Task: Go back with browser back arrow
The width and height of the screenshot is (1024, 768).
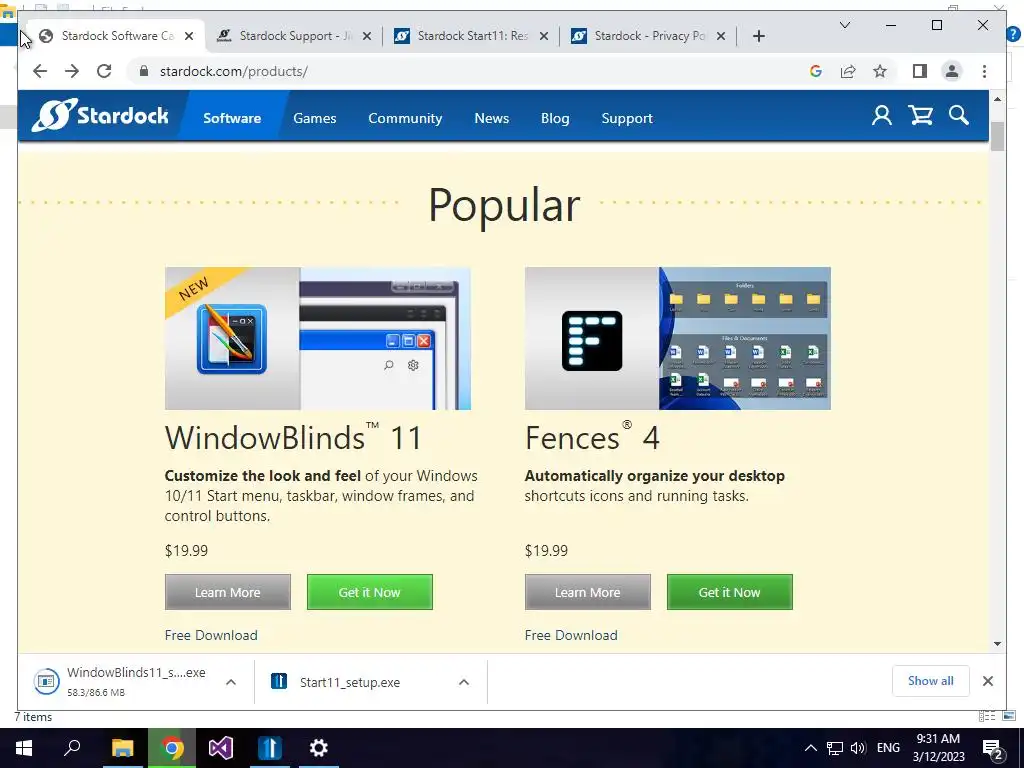Action: point(40,71)
